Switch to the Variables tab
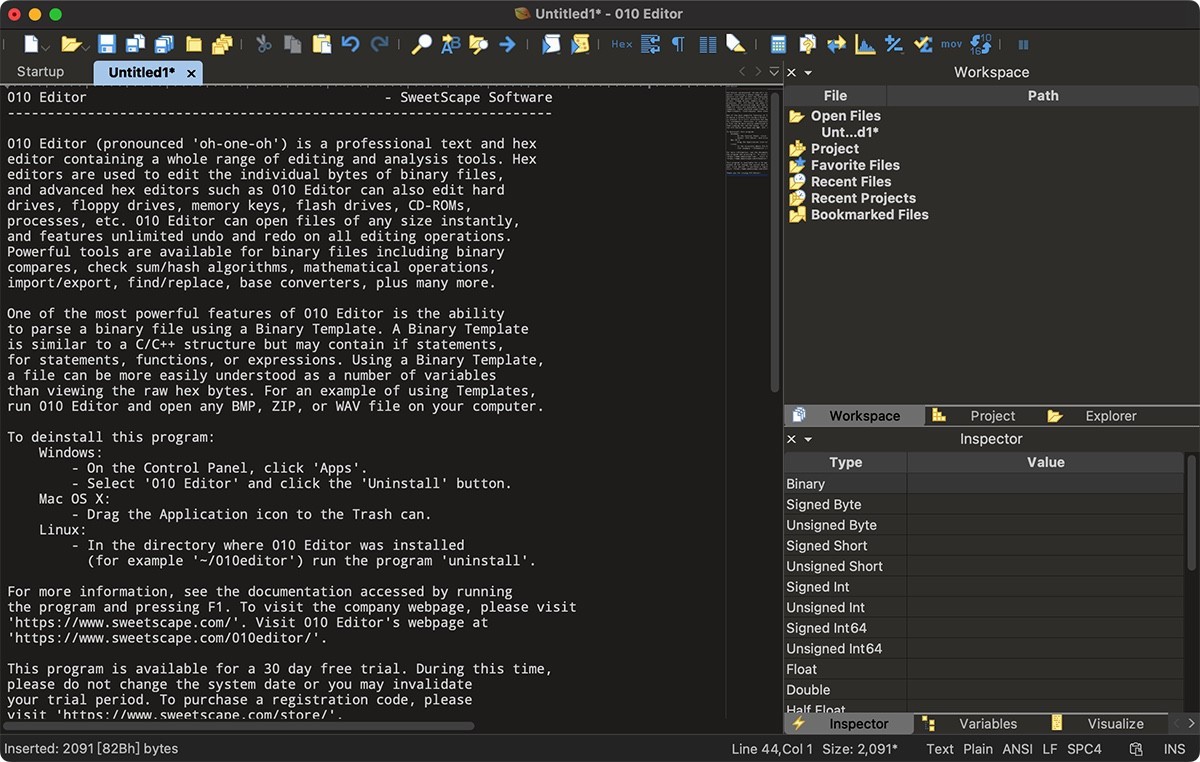This screenshot has width=1200, height=762. click(x=987, y=724)
